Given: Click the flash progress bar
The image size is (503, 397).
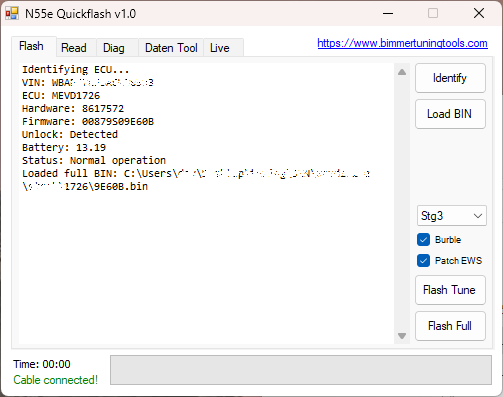Looking at the screenshot, I should click(x=301, y=370).
